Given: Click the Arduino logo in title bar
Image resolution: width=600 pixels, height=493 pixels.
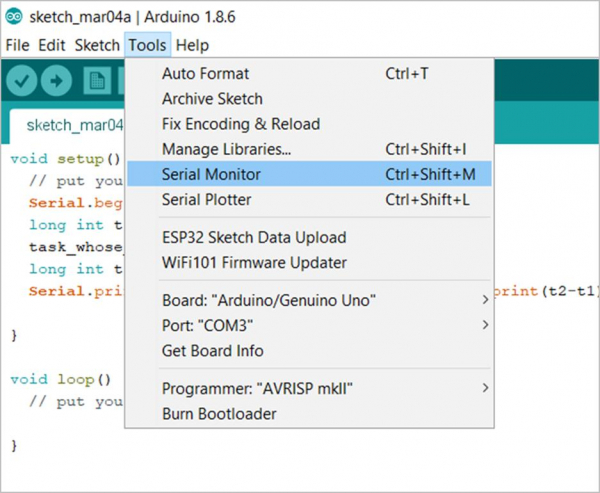Looking at the screenshot, I should coord(12,17).
